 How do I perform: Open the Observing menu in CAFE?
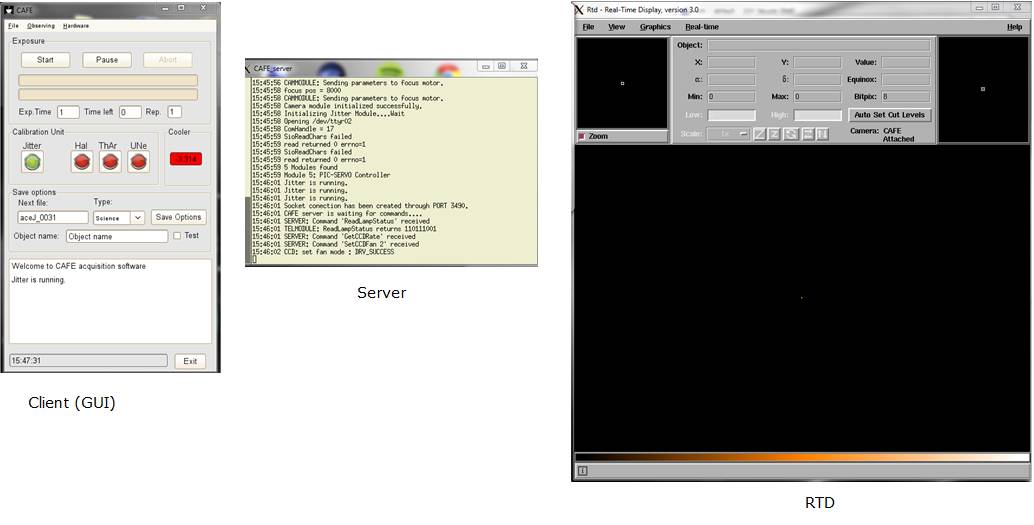41,25
